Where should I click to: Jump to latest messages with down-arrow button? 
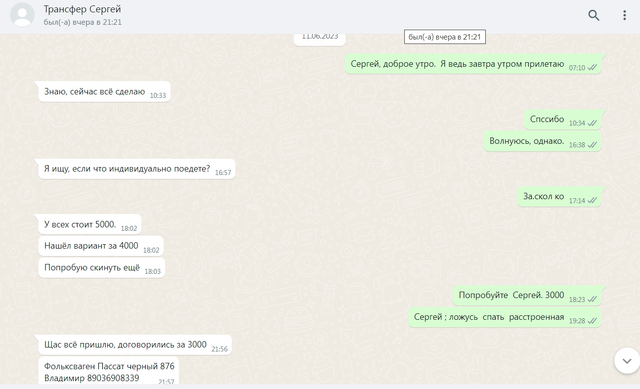(627, 360)
